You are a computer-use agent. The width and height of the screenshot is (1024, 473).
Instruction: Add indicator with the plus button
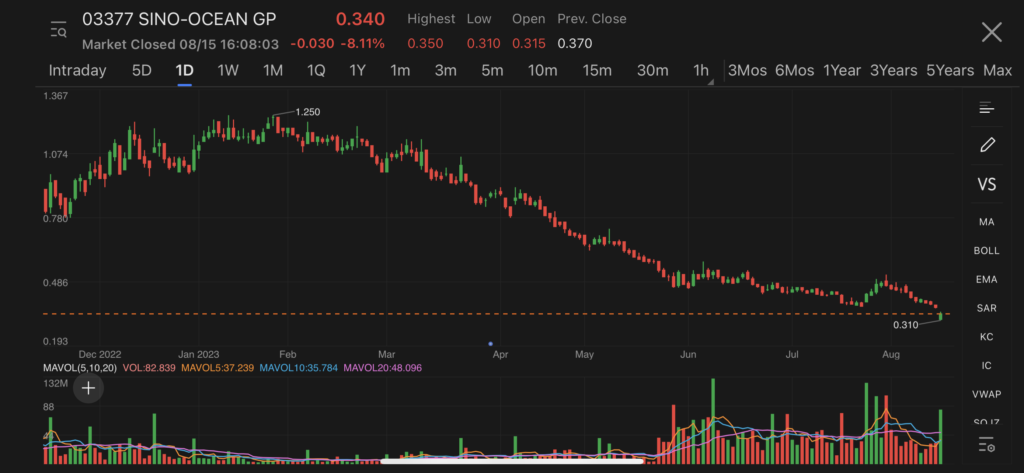(88, 389)
